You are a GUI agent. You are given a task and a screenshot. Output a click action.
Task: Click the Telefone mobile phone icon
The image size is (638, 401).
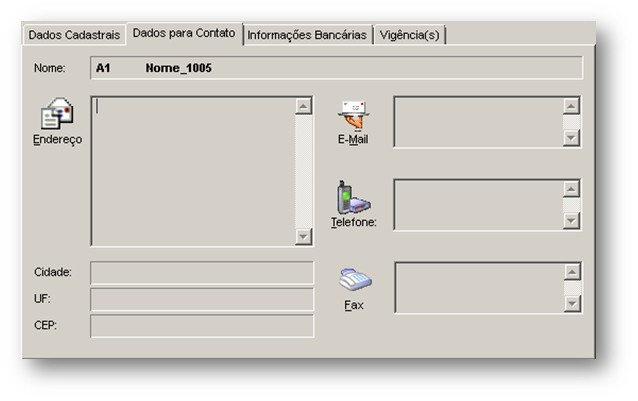tap(352, 198)
